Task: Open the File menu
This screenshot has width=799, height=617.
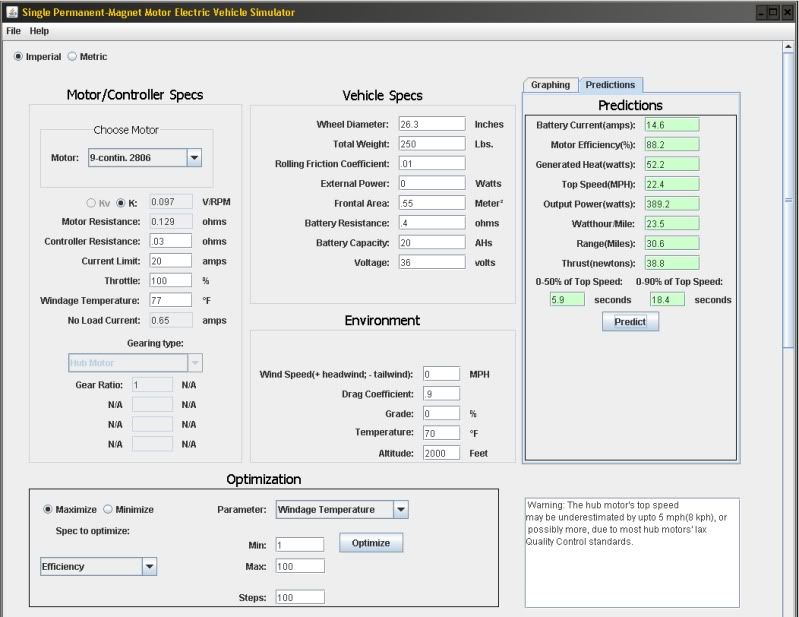Action: pyautogui.click(x=14, y=32)
